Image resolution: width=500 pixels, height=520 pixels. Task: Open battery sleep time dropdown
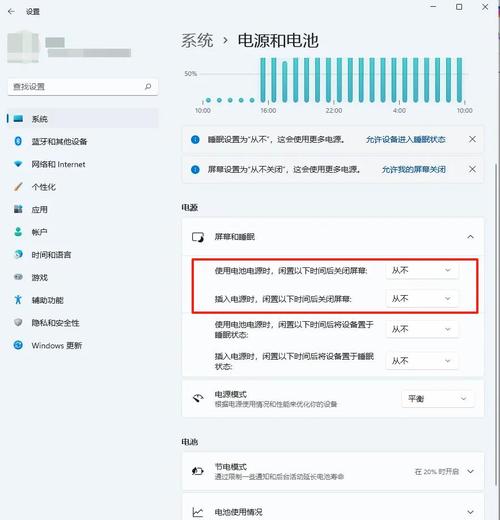point(422,329)
